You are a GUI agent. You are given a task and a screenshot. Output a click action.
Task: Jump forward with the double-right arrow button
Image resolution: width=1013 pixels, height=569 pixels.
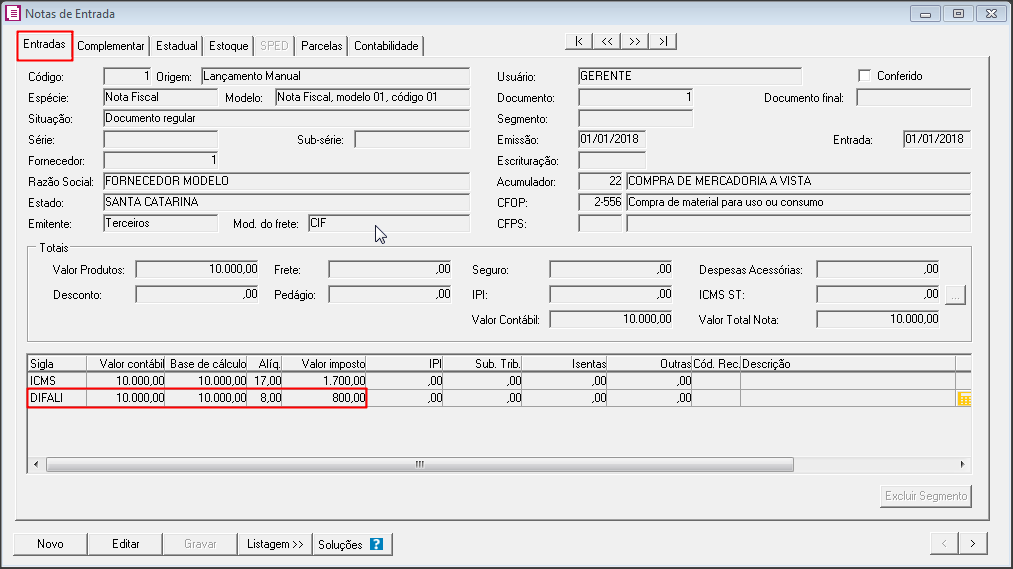coord(635,41)
